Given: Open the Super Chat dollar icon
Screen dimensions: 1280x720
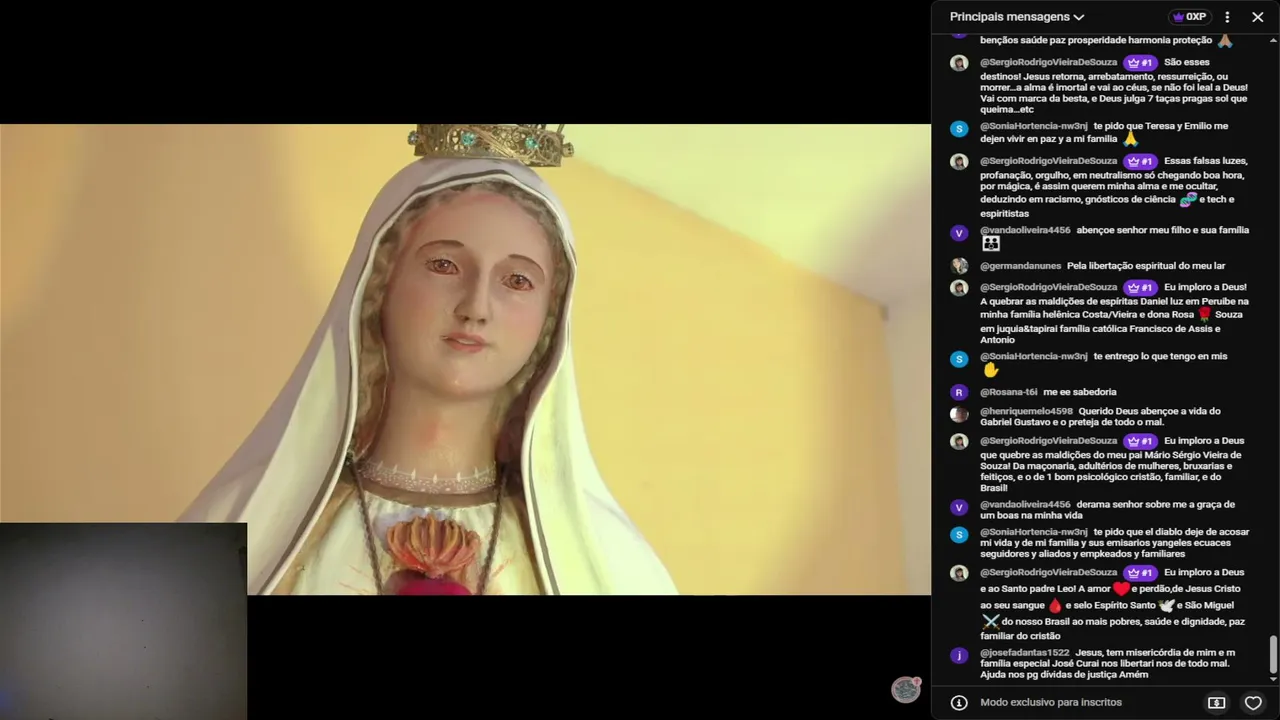Looking at the screenshot, I should pos(1217,702).
